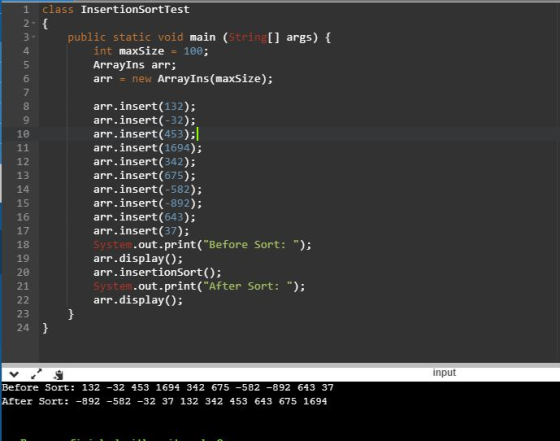This screenshot has height=441, width=560.
Task: Collapse the class body fold arrow at line 2
Action: [34, 23]
